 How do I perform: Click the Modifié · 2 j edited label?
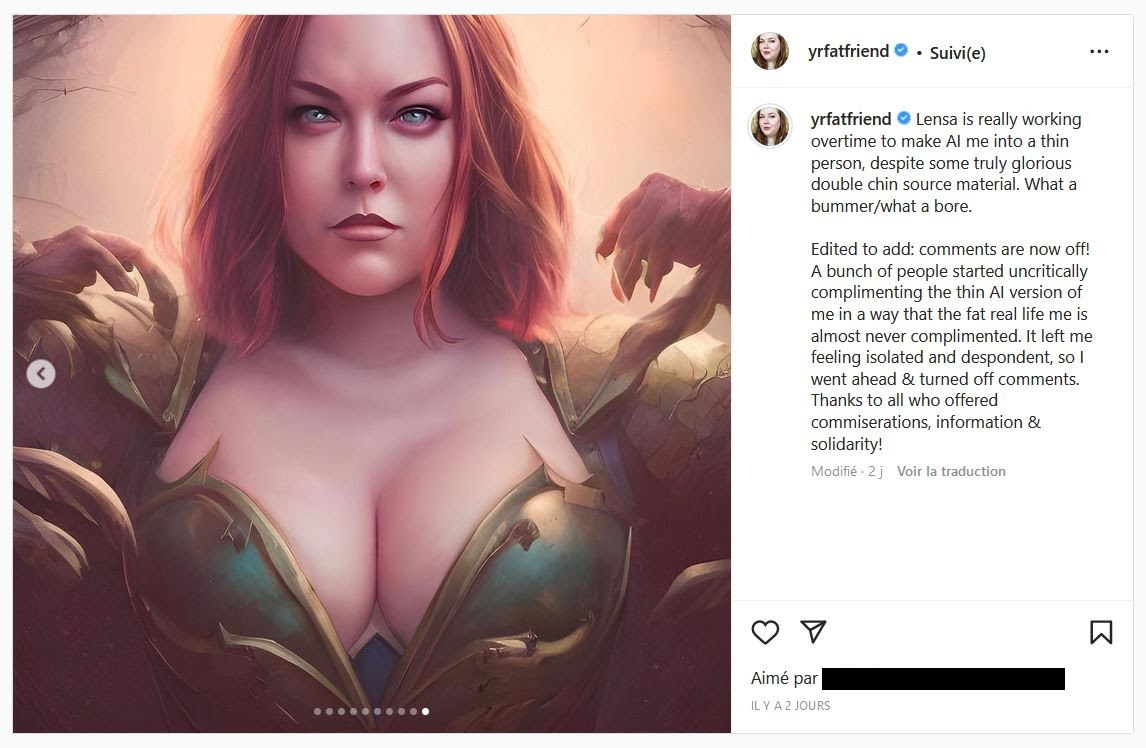click(x=846, y=472)
